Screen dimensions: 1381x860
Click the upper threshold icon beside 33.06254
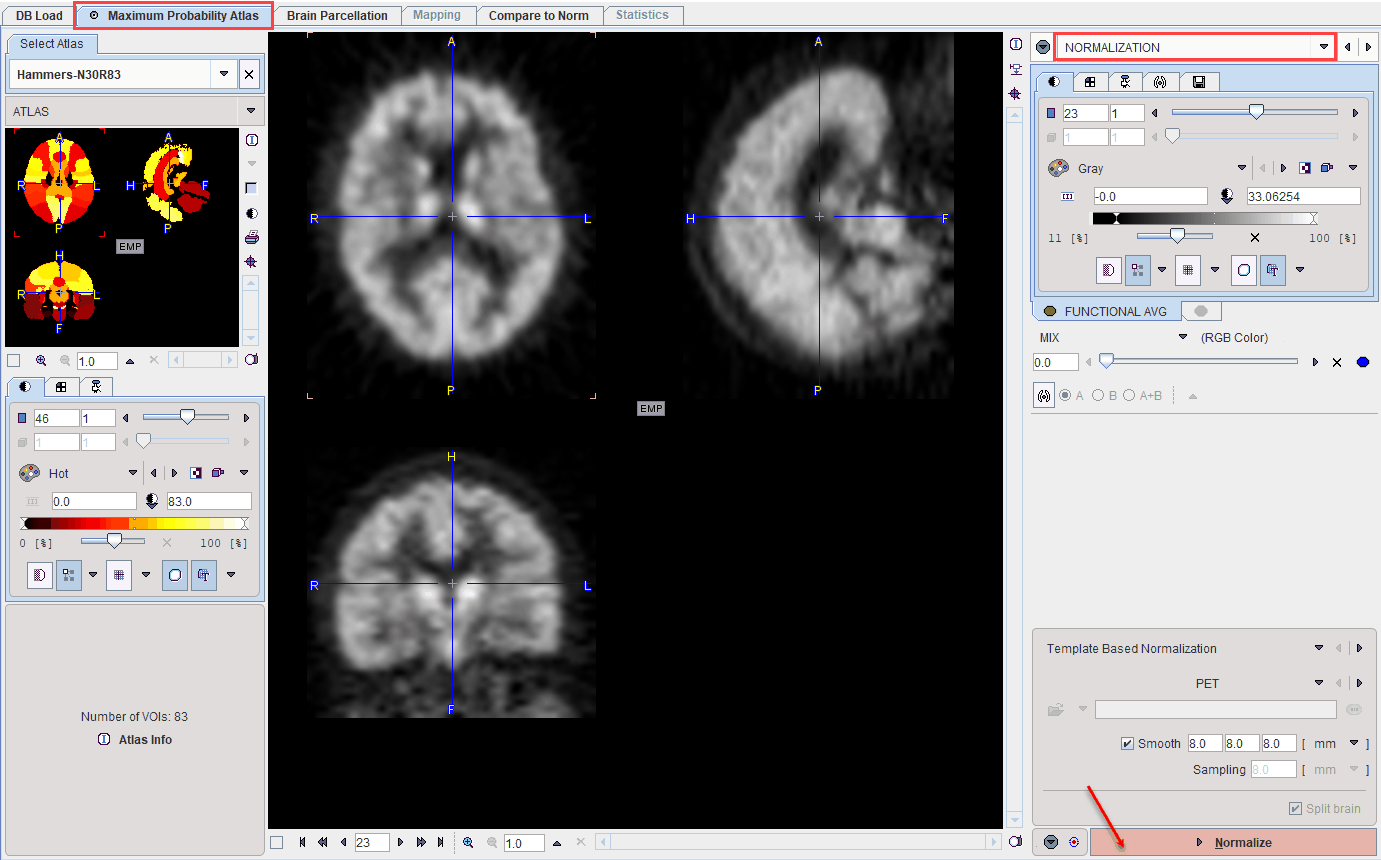pyautogui.click(x=1227, y=196)
